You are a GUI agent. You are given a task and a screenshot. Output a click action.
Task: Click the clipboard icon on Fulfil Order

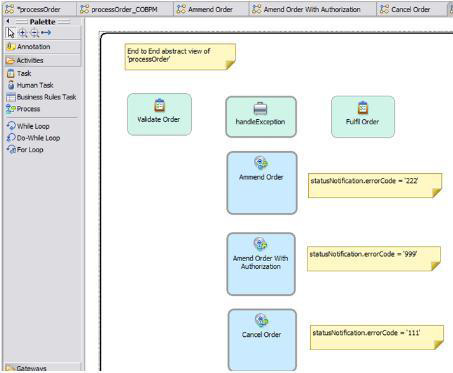point(363,108)
